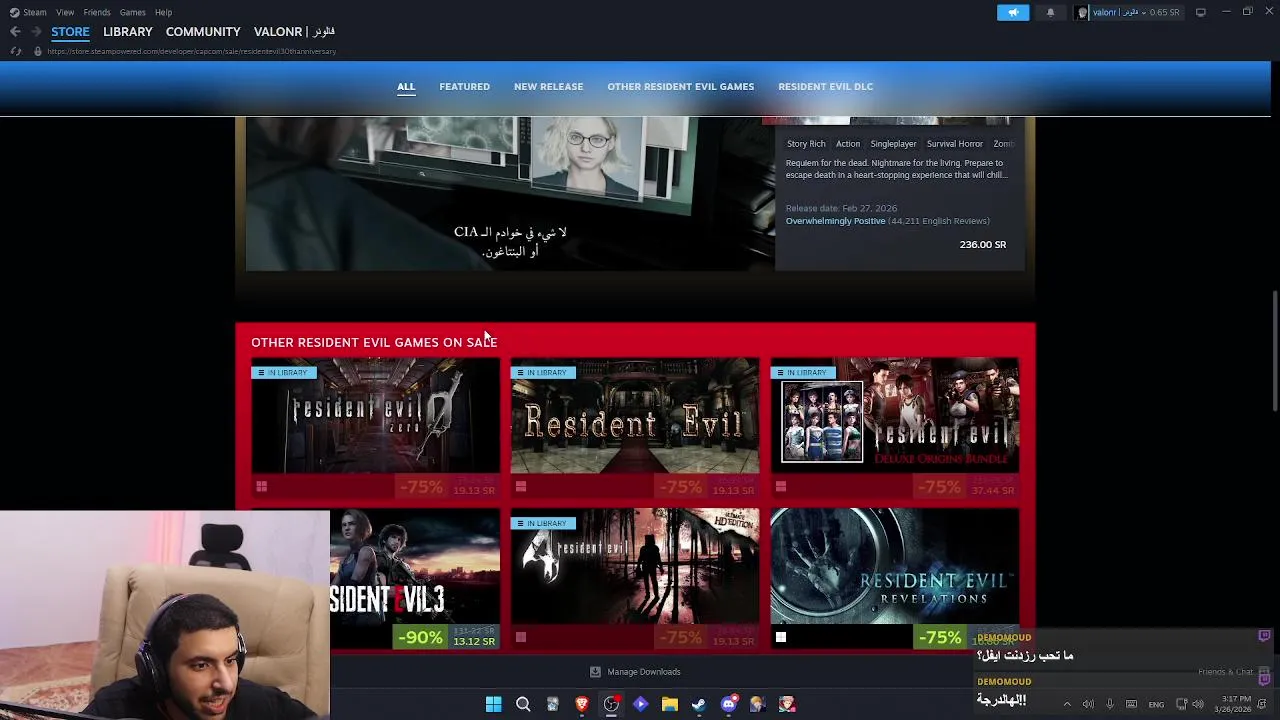Click the -90% discount on Resident Evil 3

420,638
